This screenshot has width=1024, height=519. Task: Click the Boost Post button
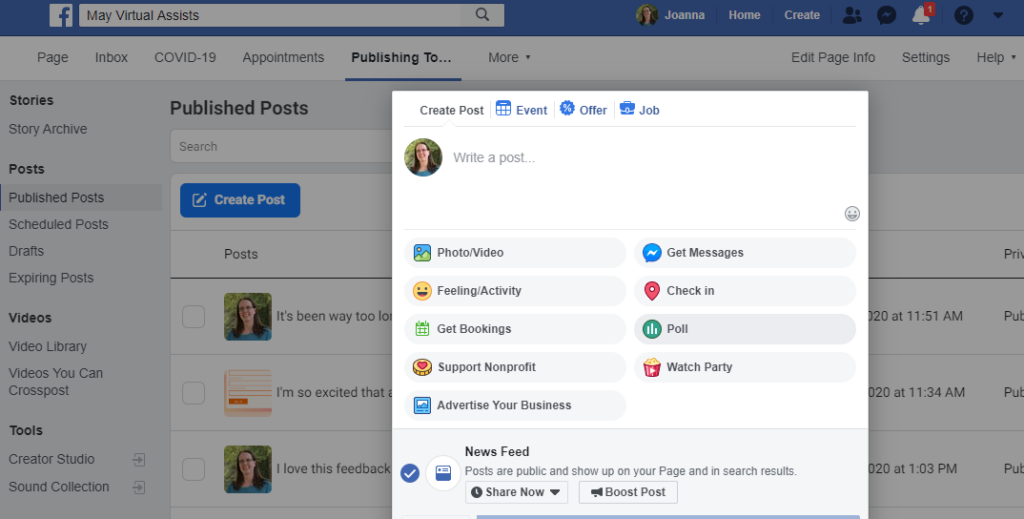coord(628,492)
